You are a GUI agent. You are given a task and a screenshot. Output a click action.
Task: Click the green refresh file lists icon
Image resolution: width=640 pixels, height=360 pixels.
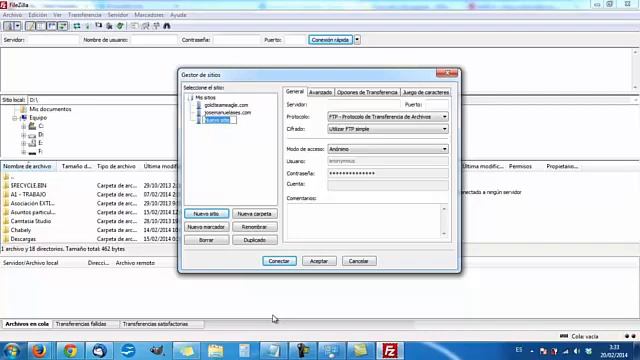tap(77, 26)
